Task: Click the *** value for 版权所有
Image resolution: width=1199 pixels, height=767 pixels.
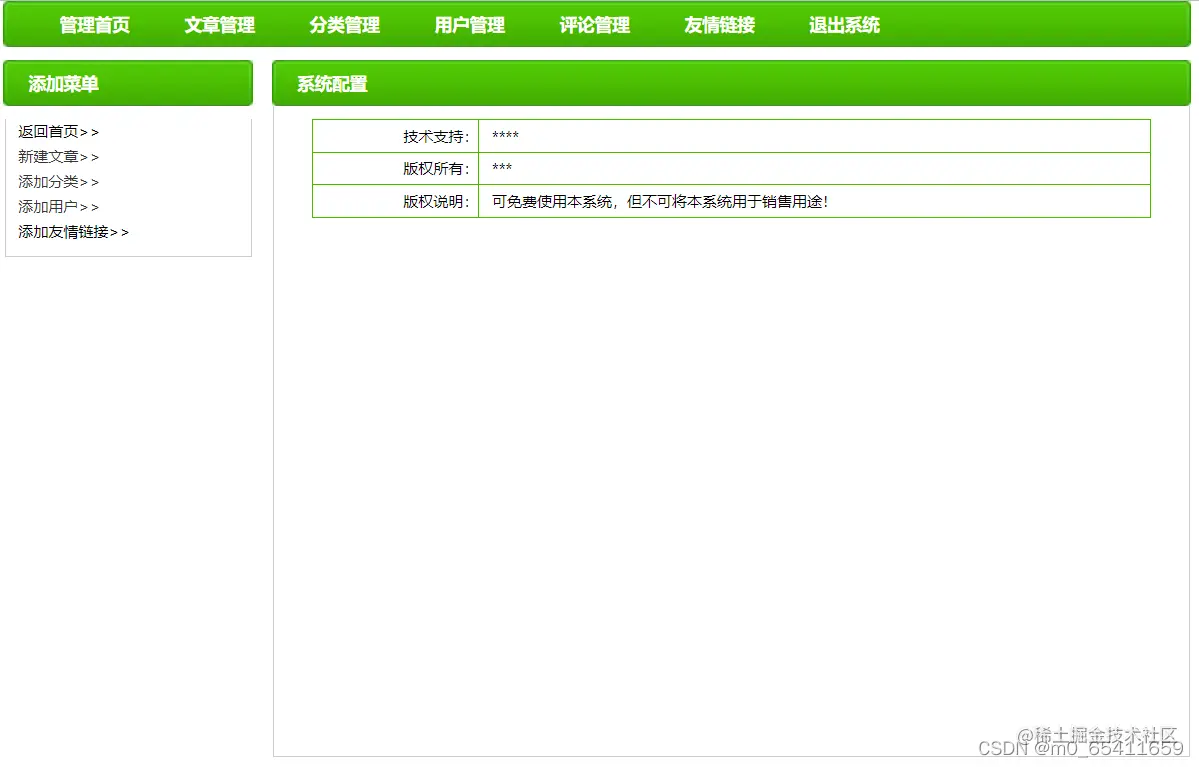Action: (502, 167)
